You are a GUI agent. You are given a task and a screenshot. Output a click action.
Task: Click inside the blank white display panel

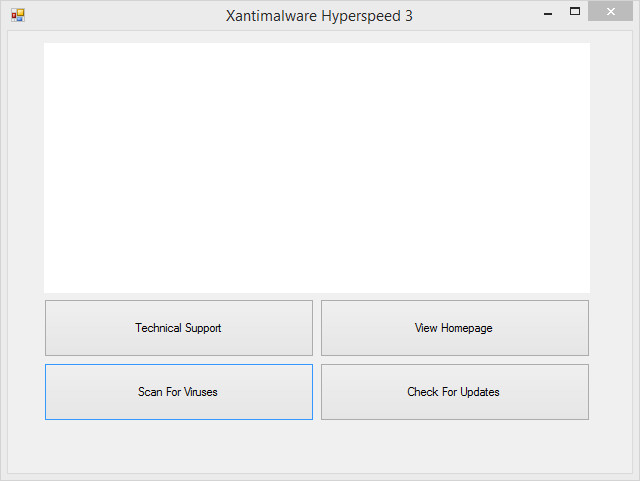click(x=317, y=168)
